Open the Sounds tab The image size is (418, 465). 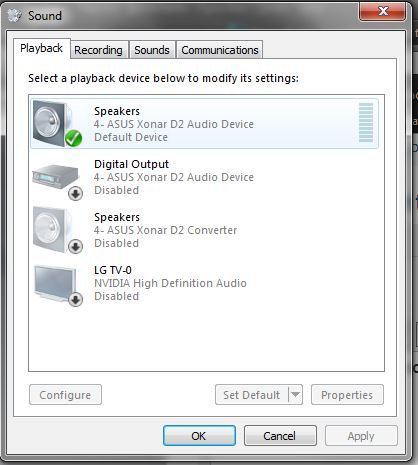[152, 50]
